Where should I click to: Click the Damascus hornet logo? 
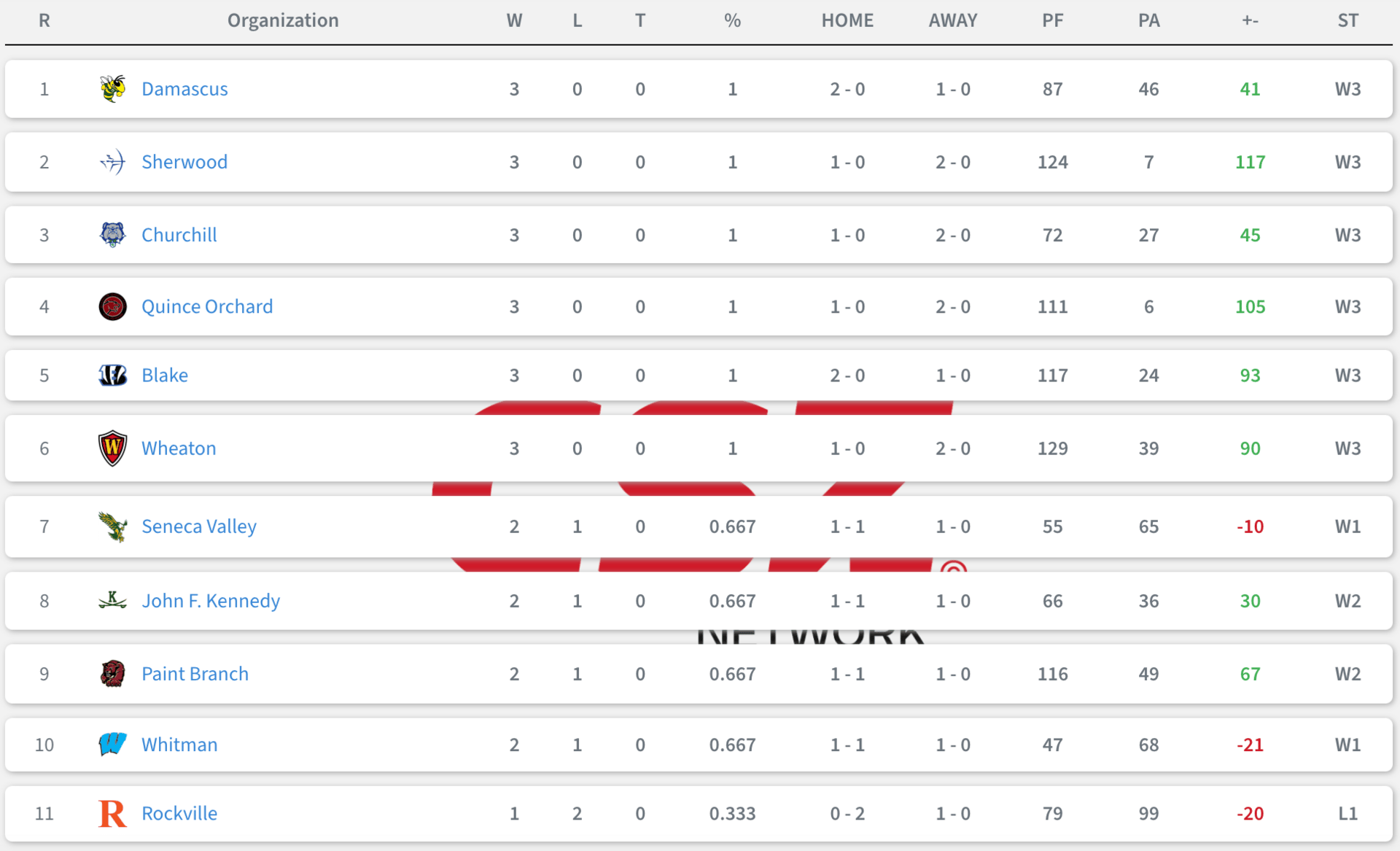112,89
